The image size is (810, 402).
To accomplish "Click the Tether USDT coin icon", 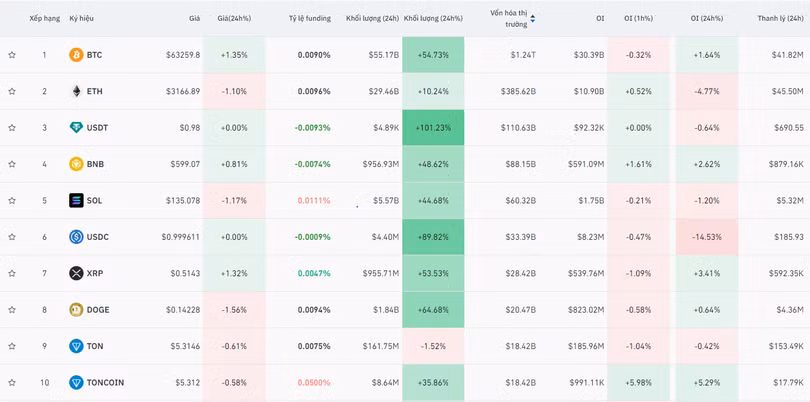I will pyautogui.click(x=76, y=128).
